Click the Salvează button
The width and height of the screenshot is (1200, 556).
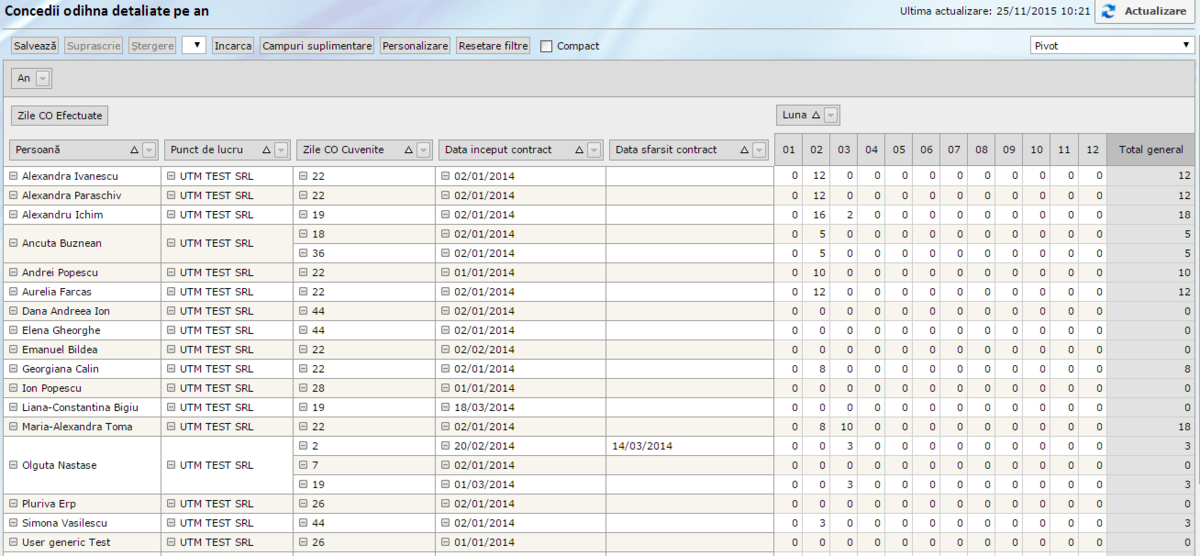(36, 46)
